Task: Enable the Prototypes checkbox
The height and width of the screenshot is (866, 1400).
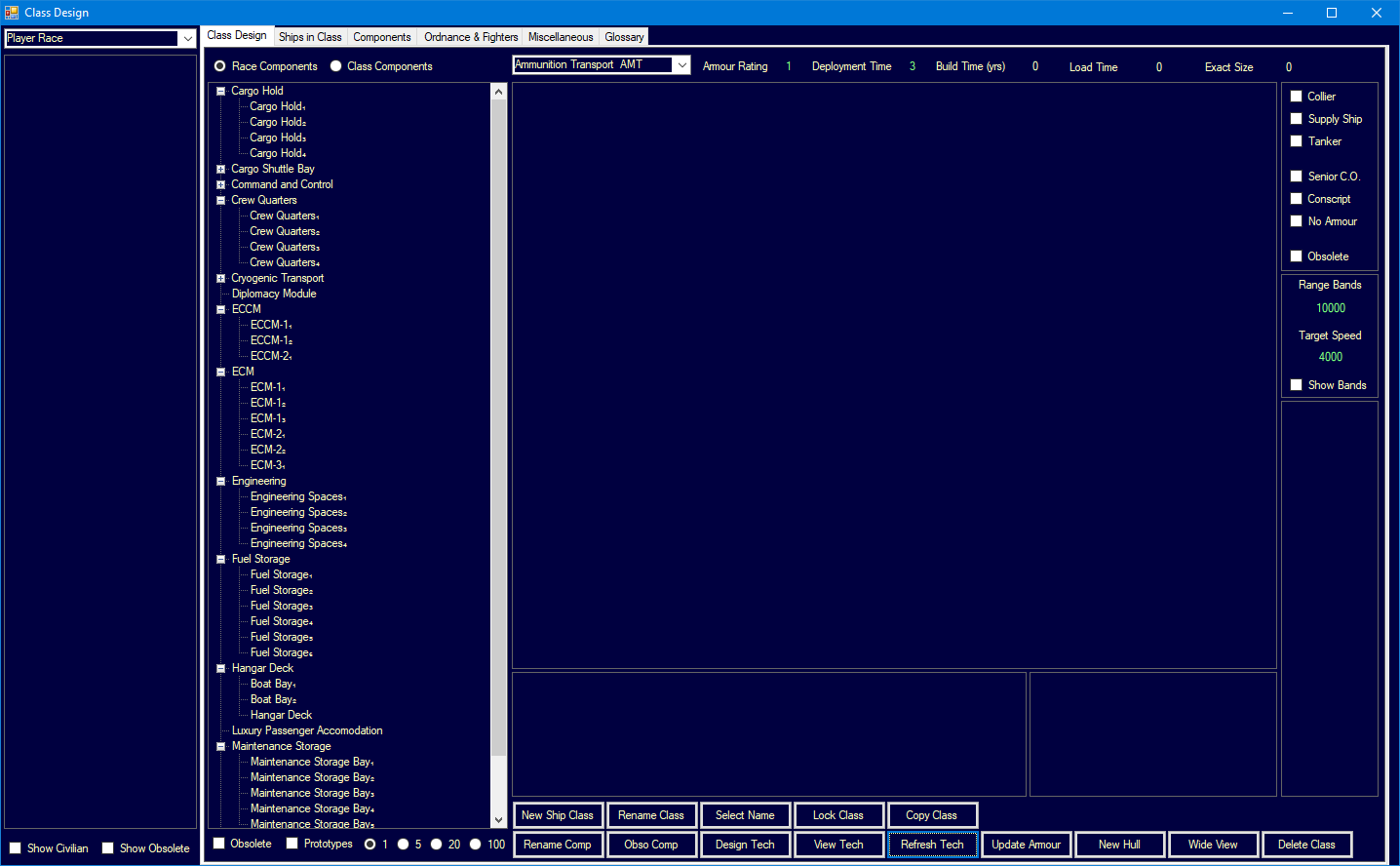Action: (292, 844)
